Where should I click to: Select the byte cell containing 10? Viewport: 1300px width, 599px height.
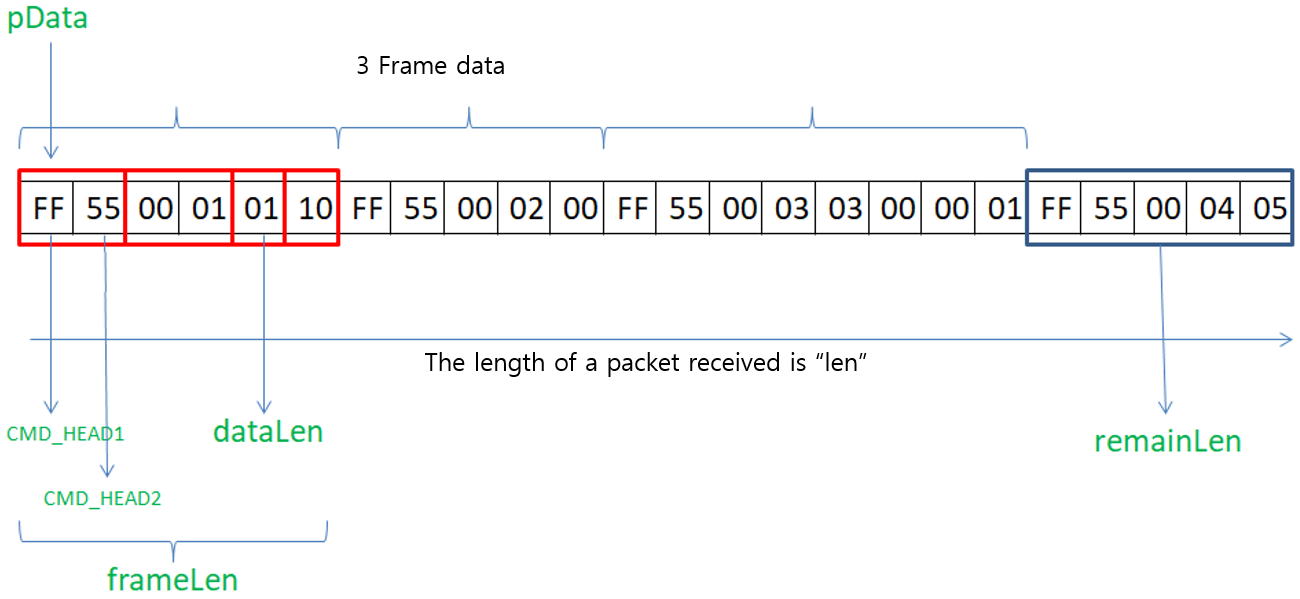tap(314, 209)
